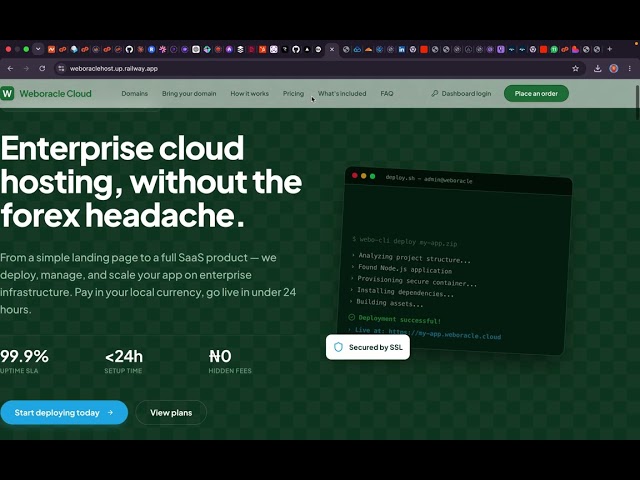Open the browser downloads icon
The image size is (640, 480).
[598, 69]
